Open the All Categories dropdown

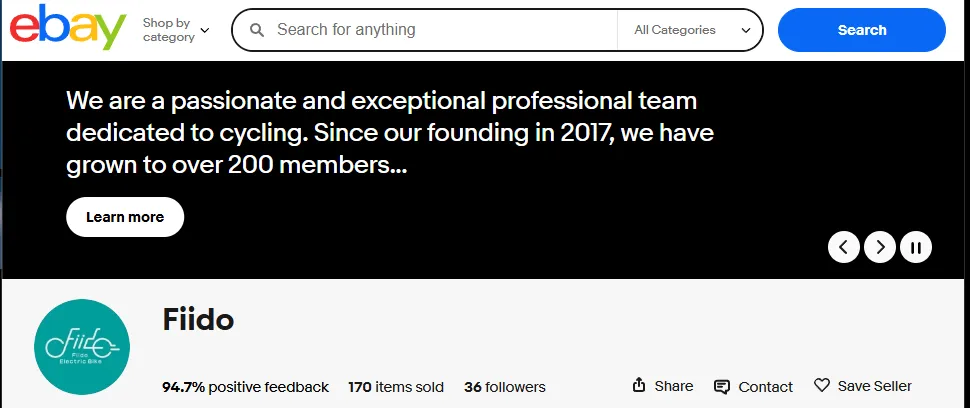click(691, 30)
